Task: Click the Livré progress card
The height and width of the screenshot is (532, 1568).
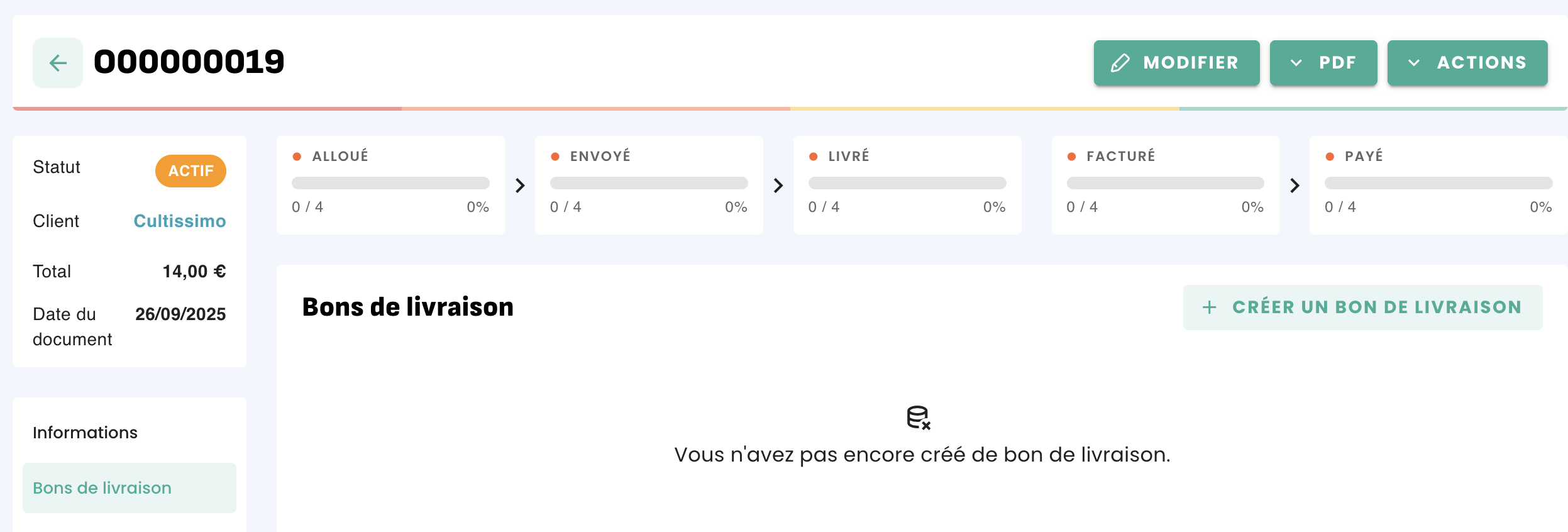Action: pyautogui.click(x=907, y=186)
